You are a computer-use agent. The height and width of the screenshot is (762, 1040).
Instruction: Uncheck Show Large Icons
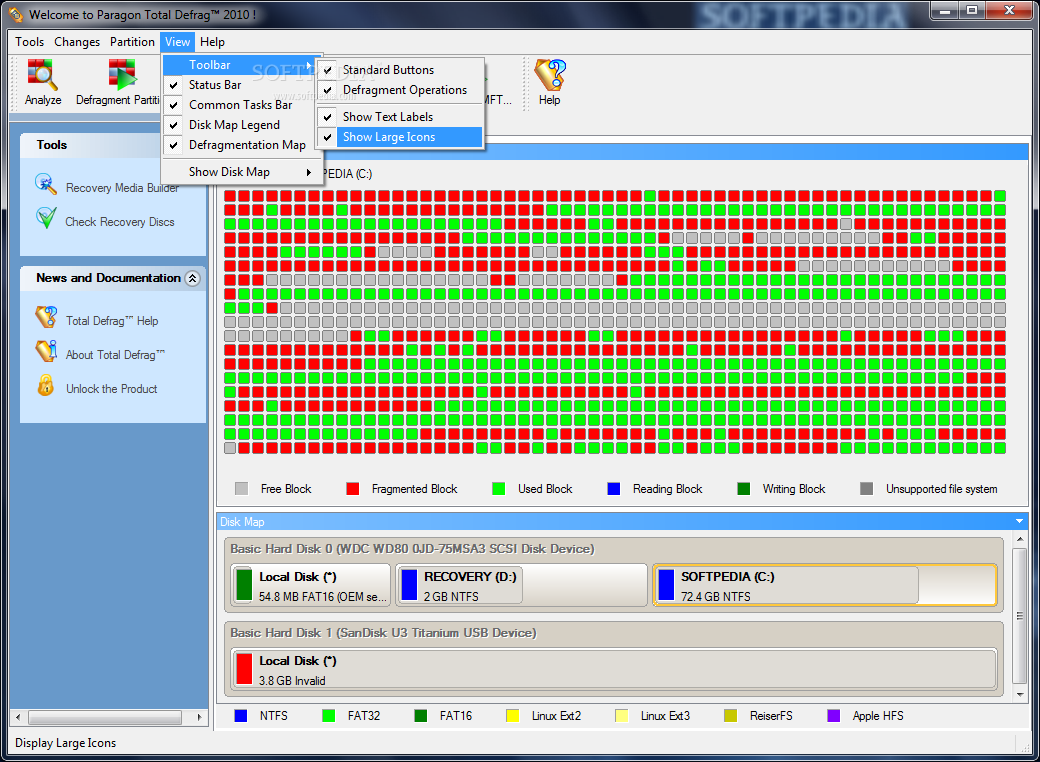pyautogui.click(x=400, y=137)
